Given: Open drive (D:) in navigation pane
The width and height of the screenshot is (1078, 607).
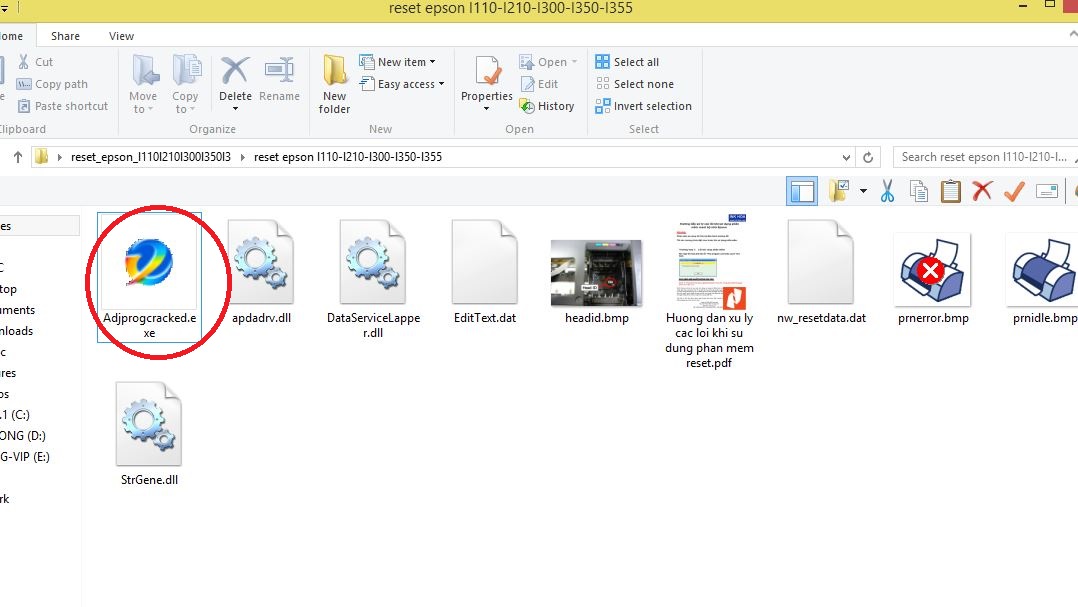Looking at the screenshot, I should click(23, 435).
